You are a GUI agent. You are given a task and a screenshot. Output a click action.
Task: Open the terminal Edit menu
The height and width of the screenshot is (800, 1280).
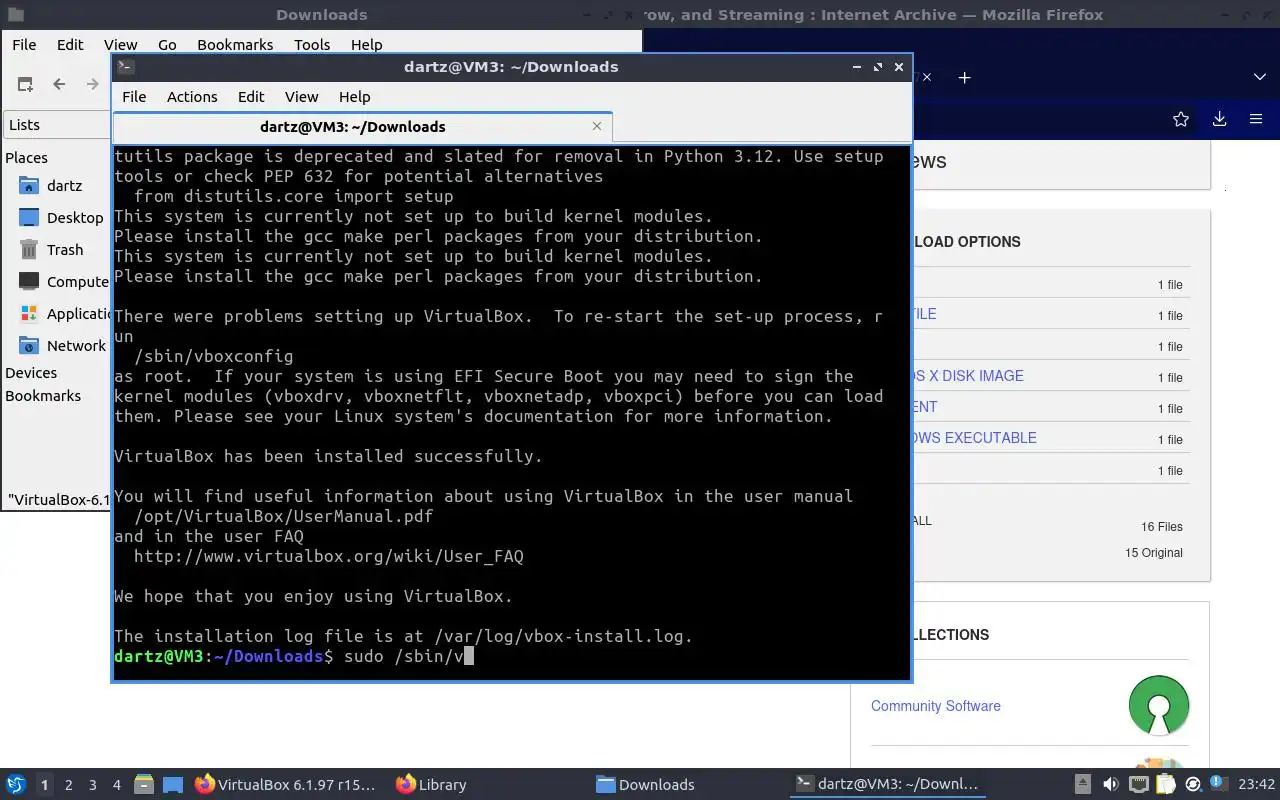click(x=251, y=97)
